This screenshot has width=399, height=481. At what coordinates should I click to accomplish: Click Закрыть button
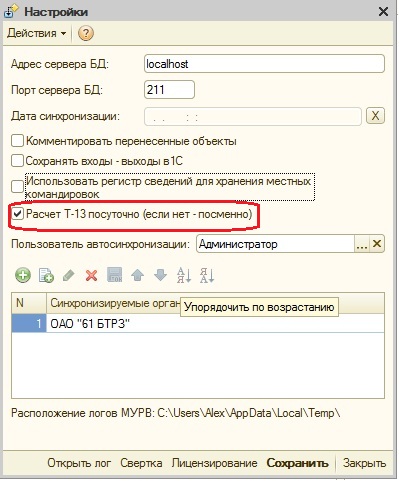(x=364, y=463)
